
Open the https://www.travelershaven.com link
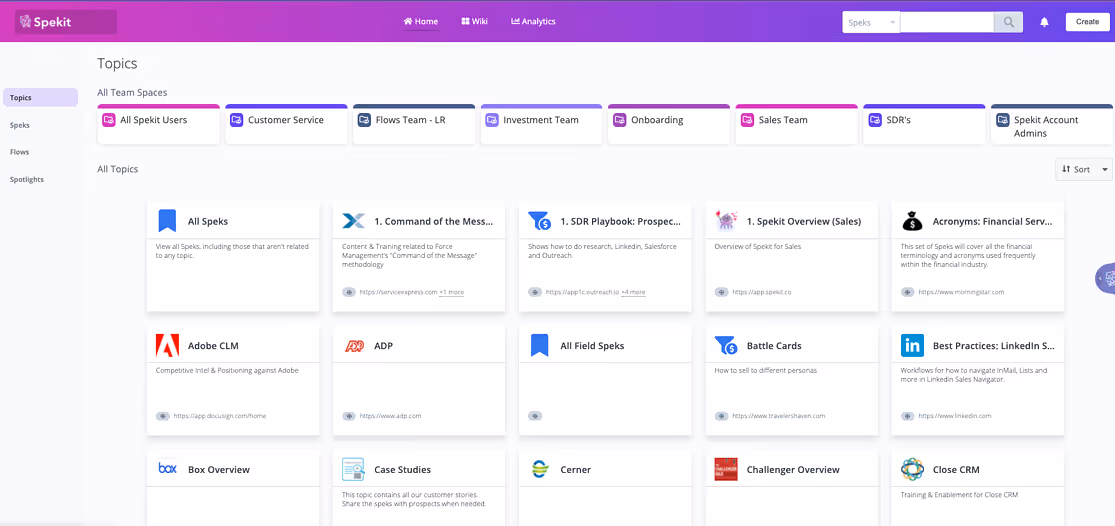[x=777, y=416]
